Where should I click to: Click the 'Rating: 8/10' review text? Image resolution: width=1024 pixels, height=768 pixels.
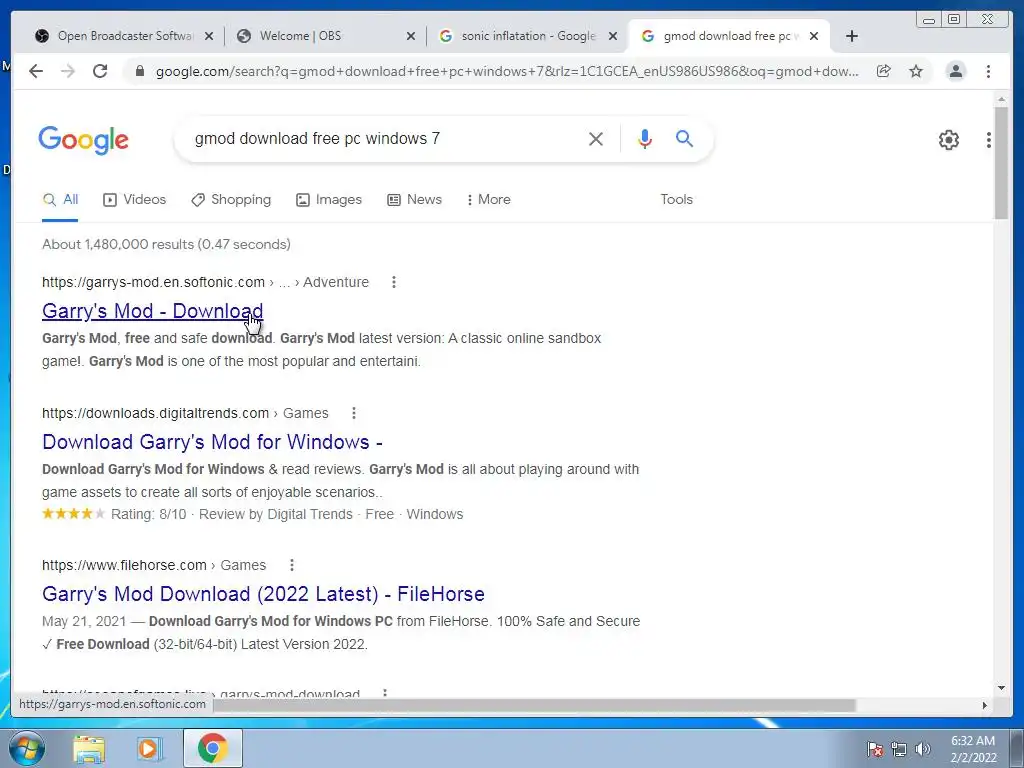148,515
